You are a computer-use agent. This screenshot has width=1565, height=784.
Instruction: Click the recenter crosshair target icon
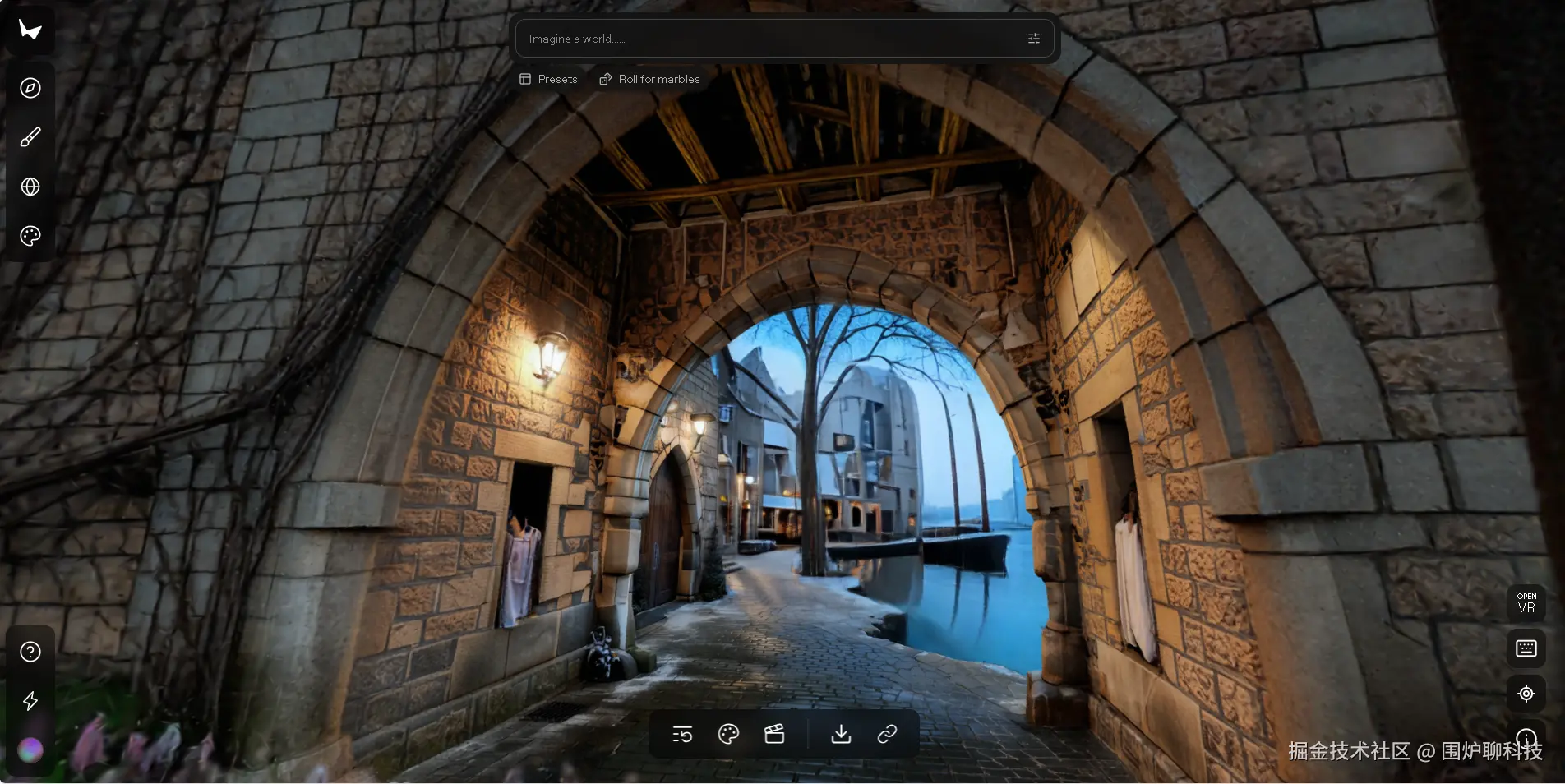click(x=1526, y=694)
